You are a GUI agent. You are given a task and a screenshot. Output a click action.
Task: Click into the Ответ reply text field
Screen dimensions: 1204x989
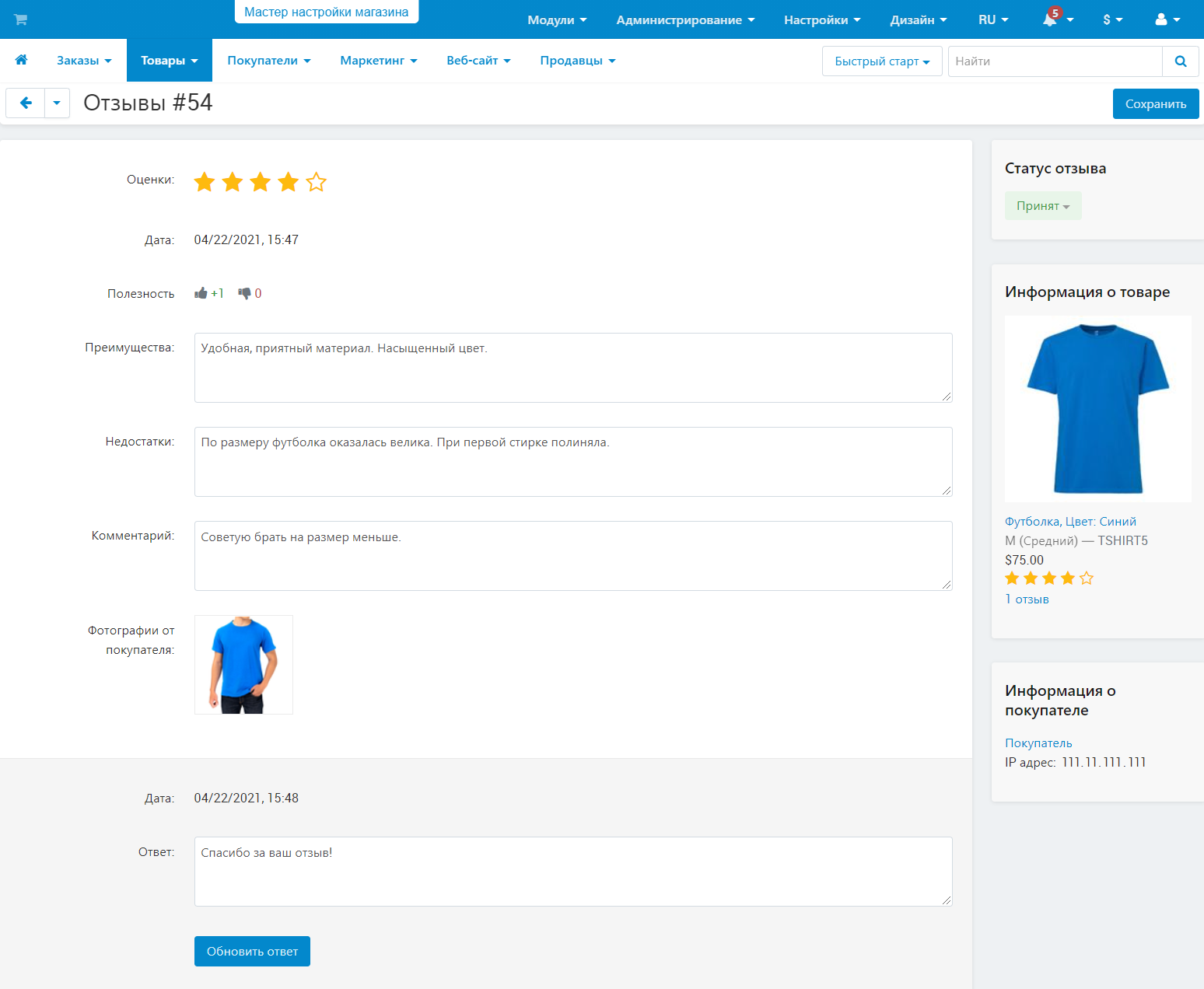572,871
